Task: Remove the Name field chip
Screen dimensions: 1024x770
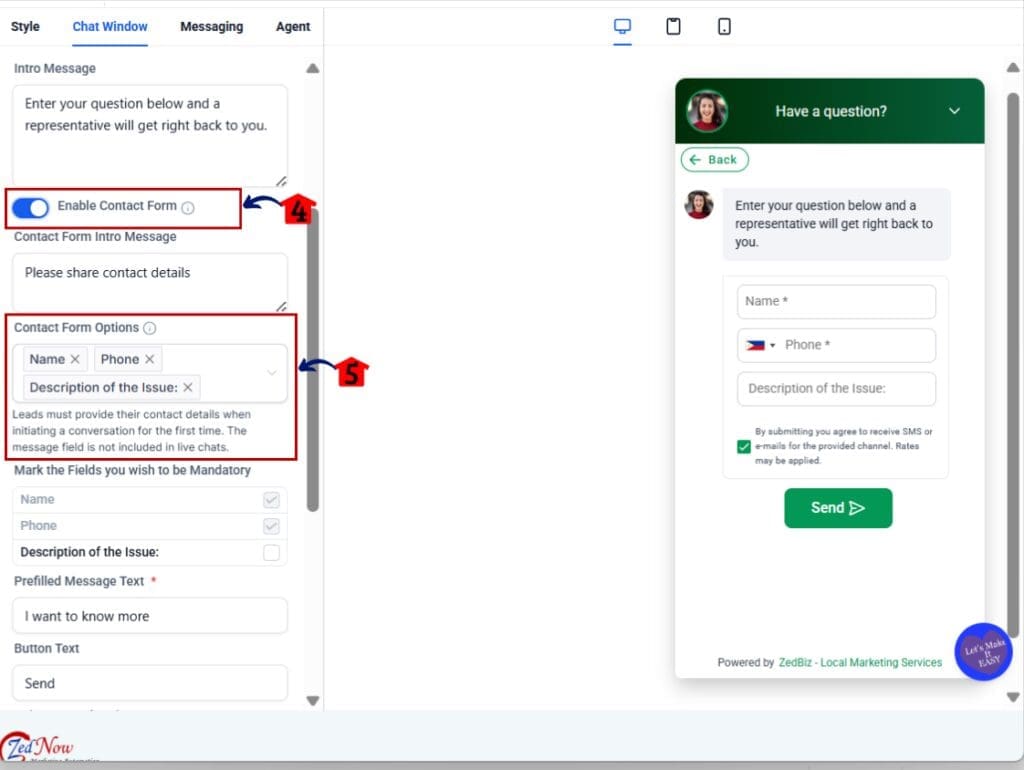Action: point(76,359)
